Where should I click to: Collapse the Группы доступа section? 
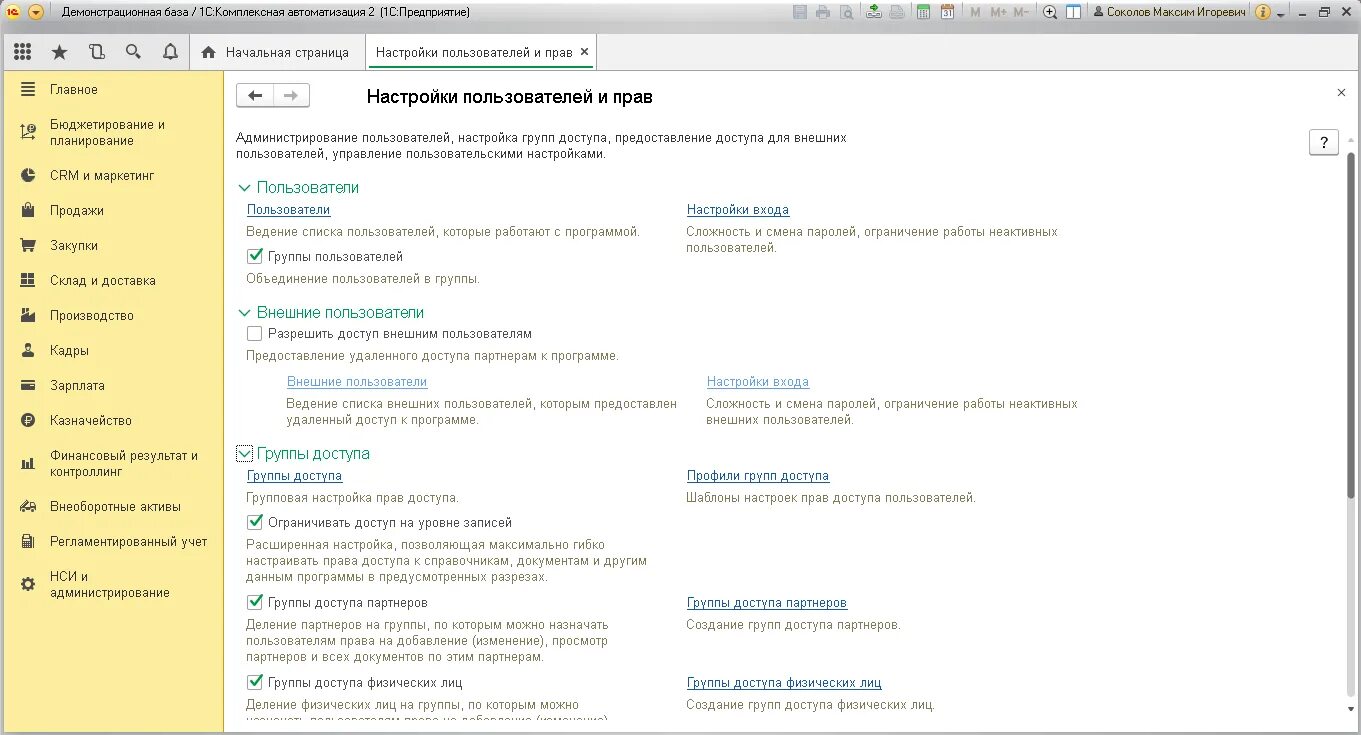(245, 453)
